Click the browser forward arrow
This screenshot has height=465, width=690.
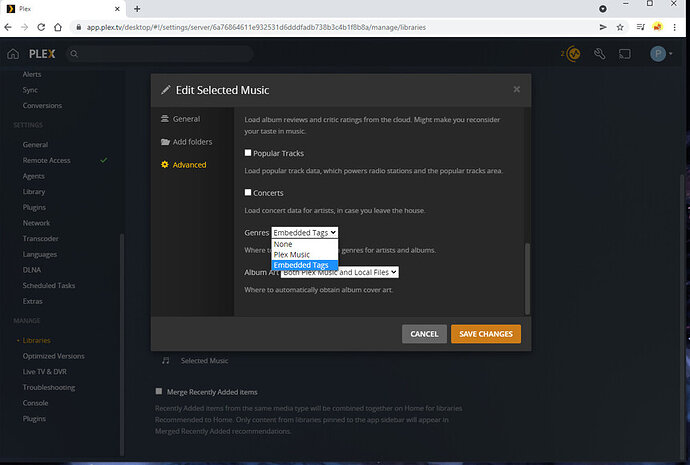point(24,27)
